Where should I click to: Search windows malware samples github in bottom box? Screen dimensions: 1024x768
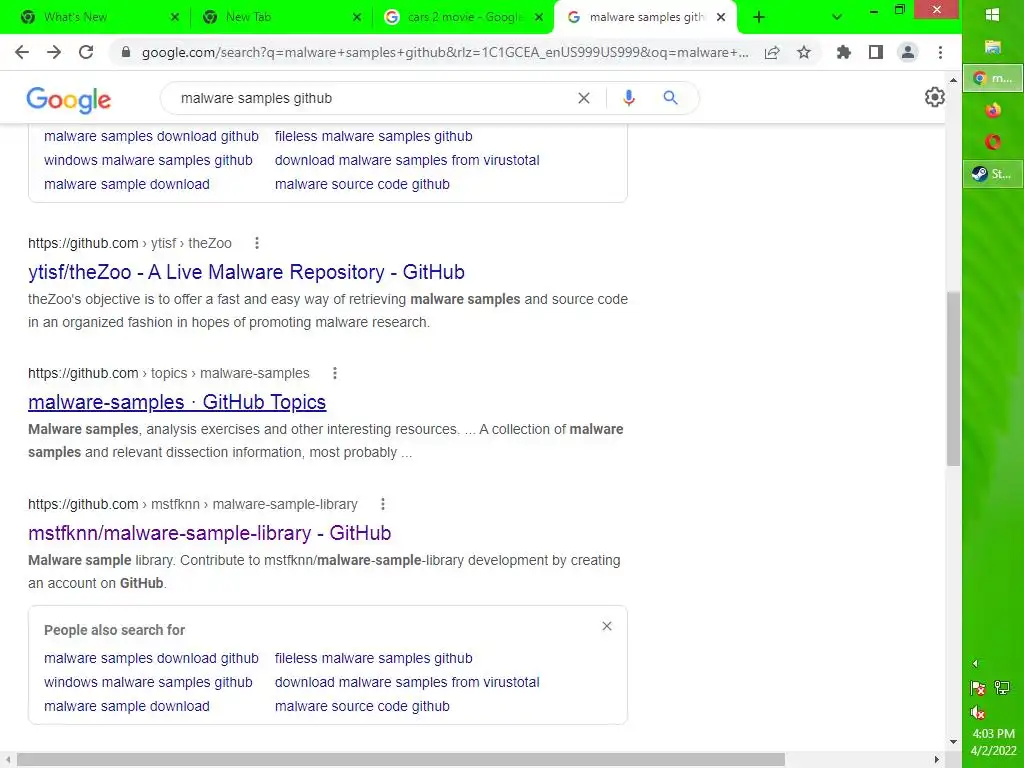pos(148,682)
